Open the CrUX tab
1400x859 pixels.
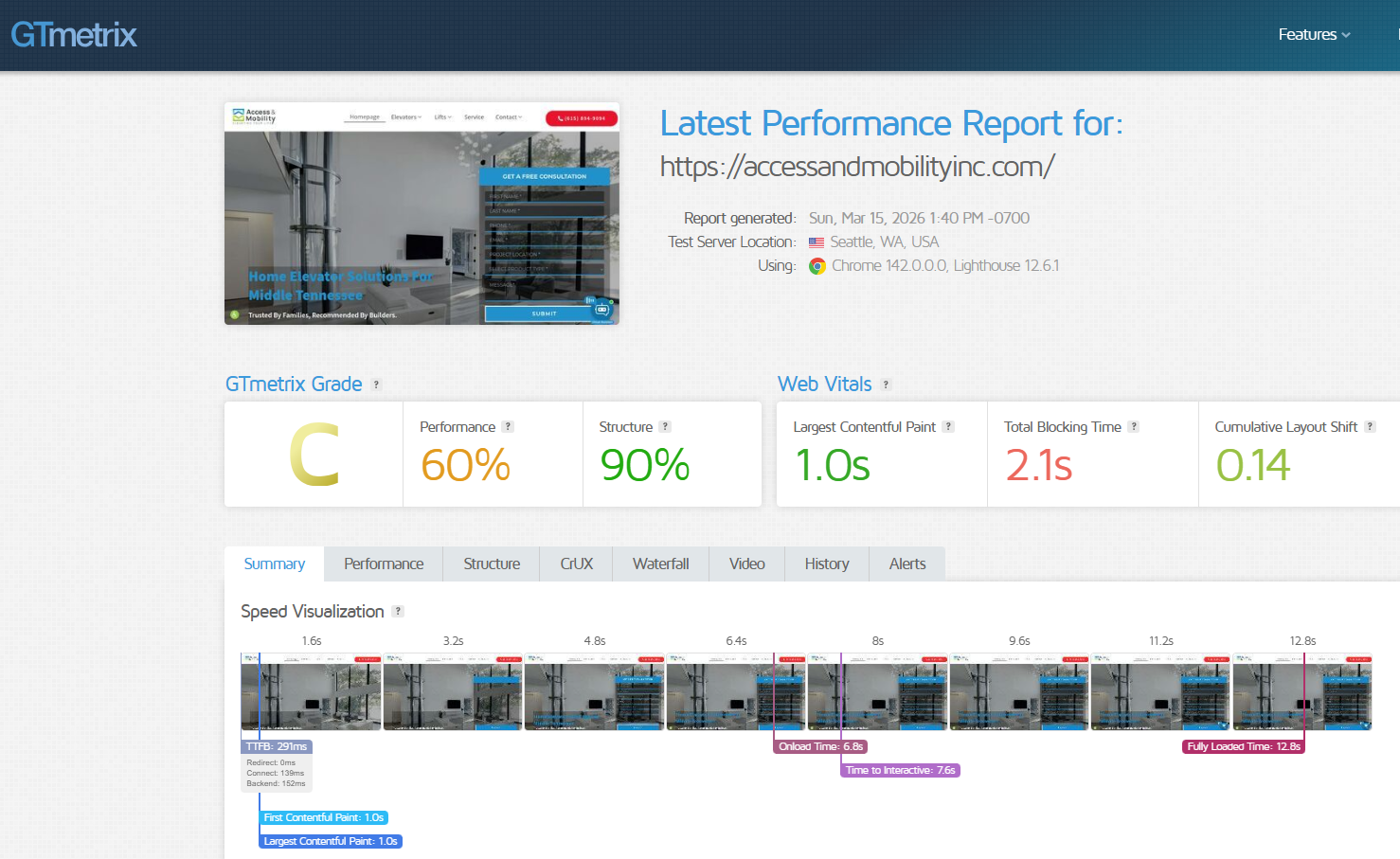click(576, 564)
